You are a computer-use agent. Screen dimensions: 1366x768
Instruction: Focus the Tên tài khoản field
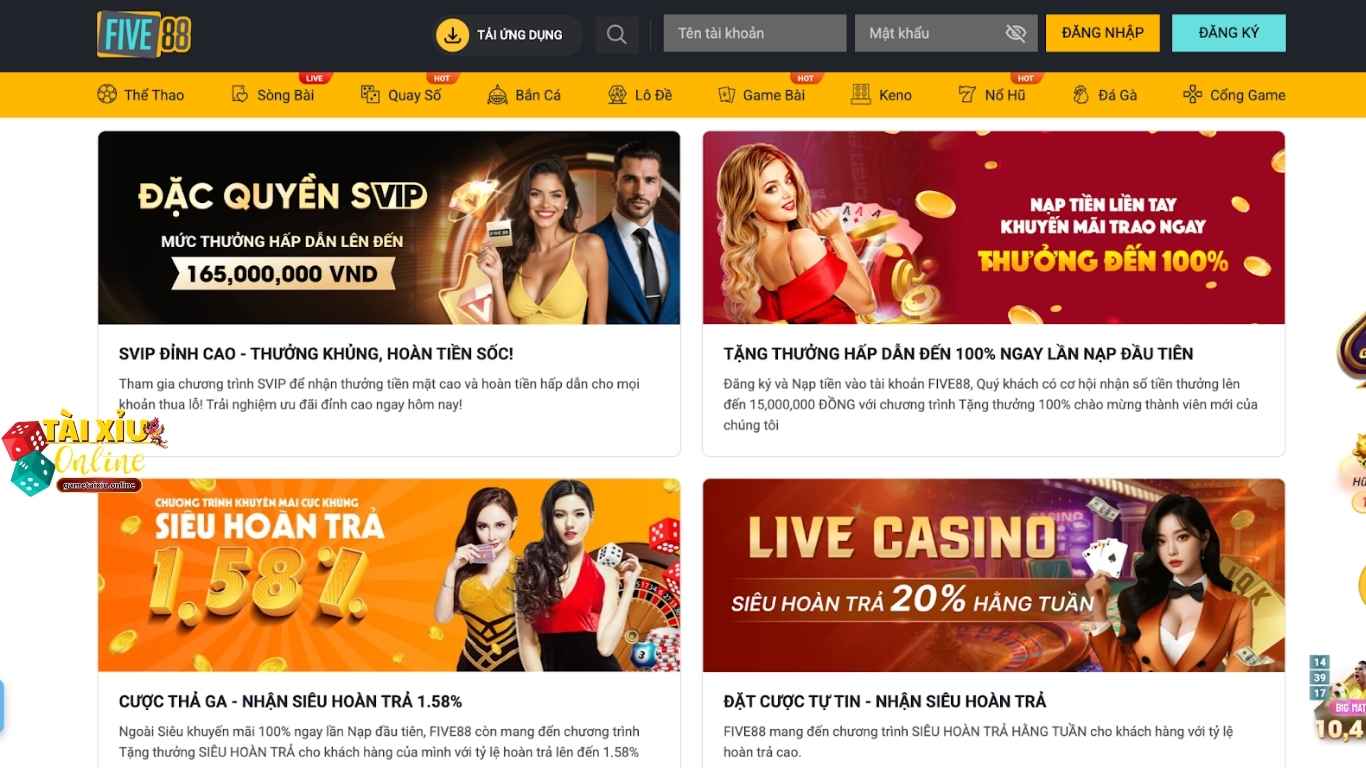pos(755,33)
